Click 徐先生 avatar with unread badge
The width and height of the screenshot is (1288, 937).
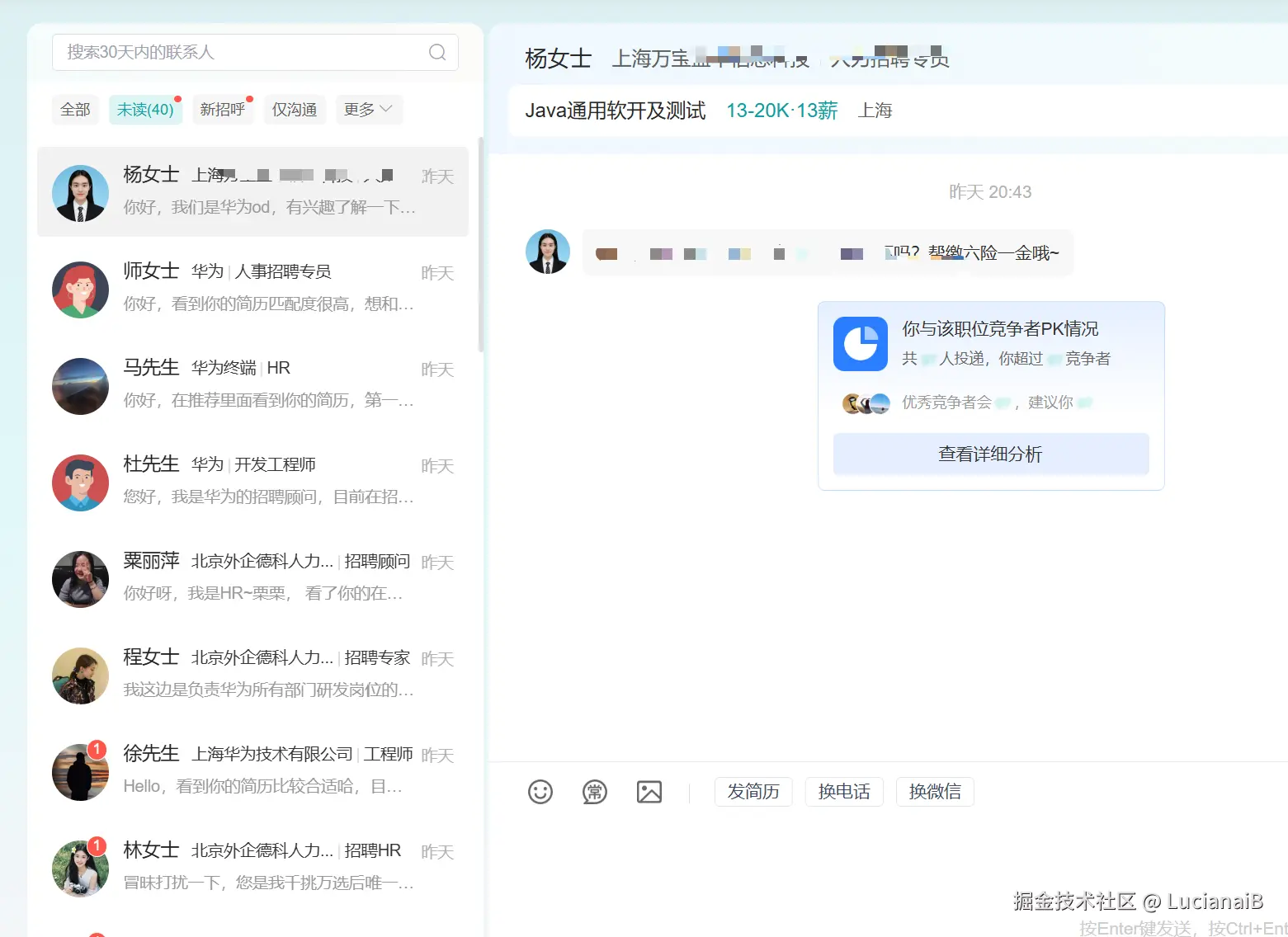point(80,772)
